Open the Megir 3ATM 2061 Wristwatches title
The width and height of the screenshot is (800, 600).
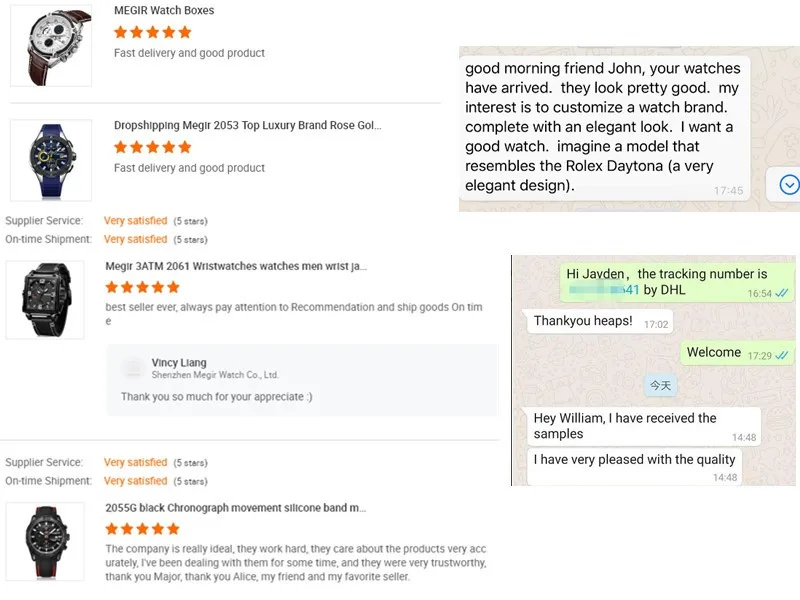pos(236,266)
